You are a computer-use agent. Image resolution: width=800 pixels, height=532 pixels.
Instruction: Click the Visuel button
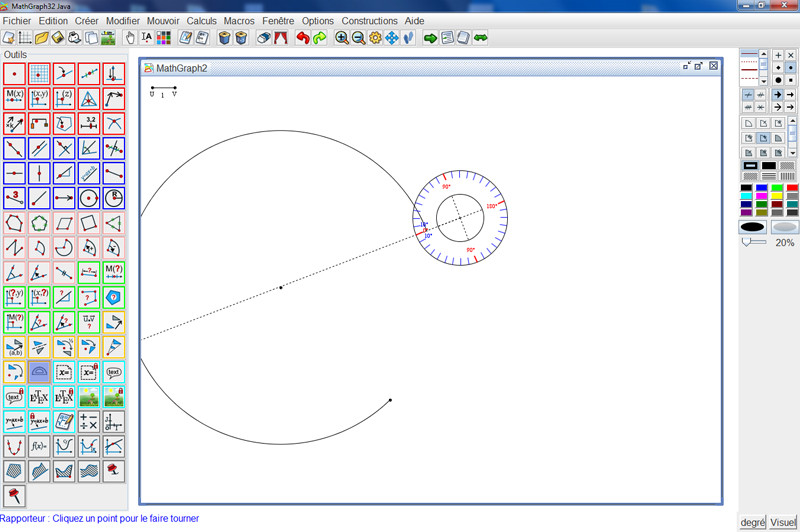coord(783,522)
